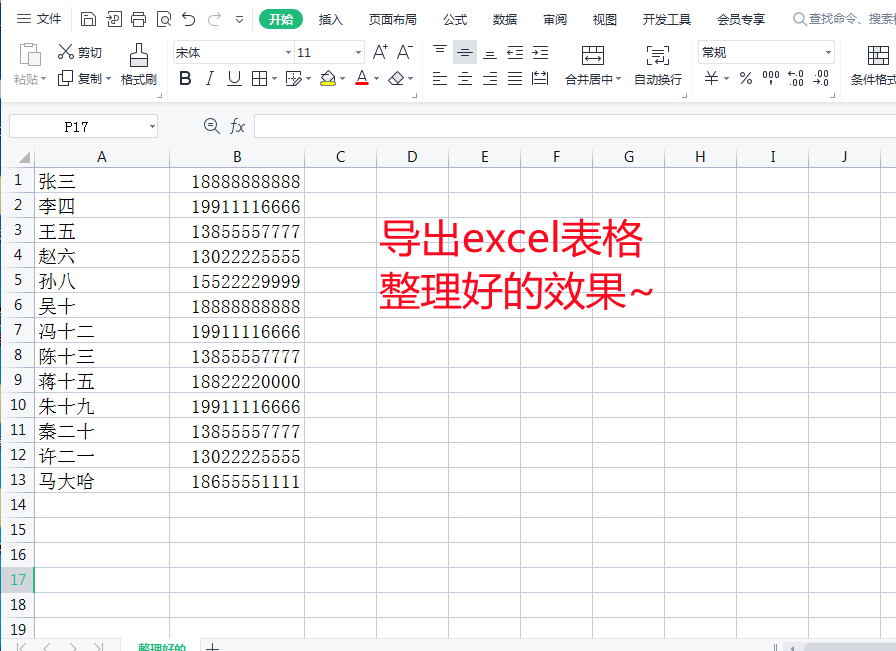The height and width of the screenshot is (651, 896).
Task: Click Merge and Center (合并居中) icon
Action: pos(593,55)
